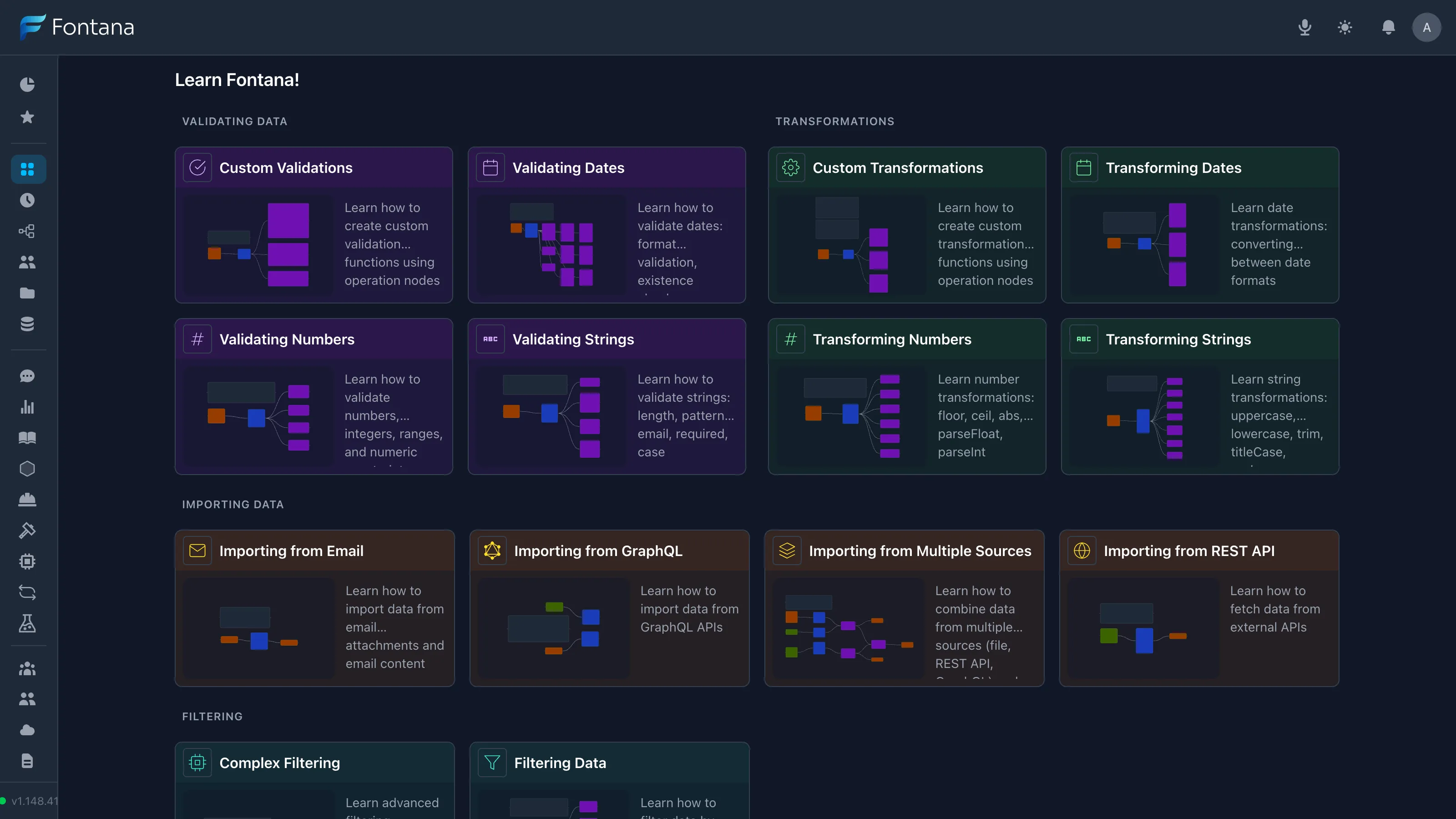Open the processor chip sidebar icon
1456x819 pixels.
point(27,561)
